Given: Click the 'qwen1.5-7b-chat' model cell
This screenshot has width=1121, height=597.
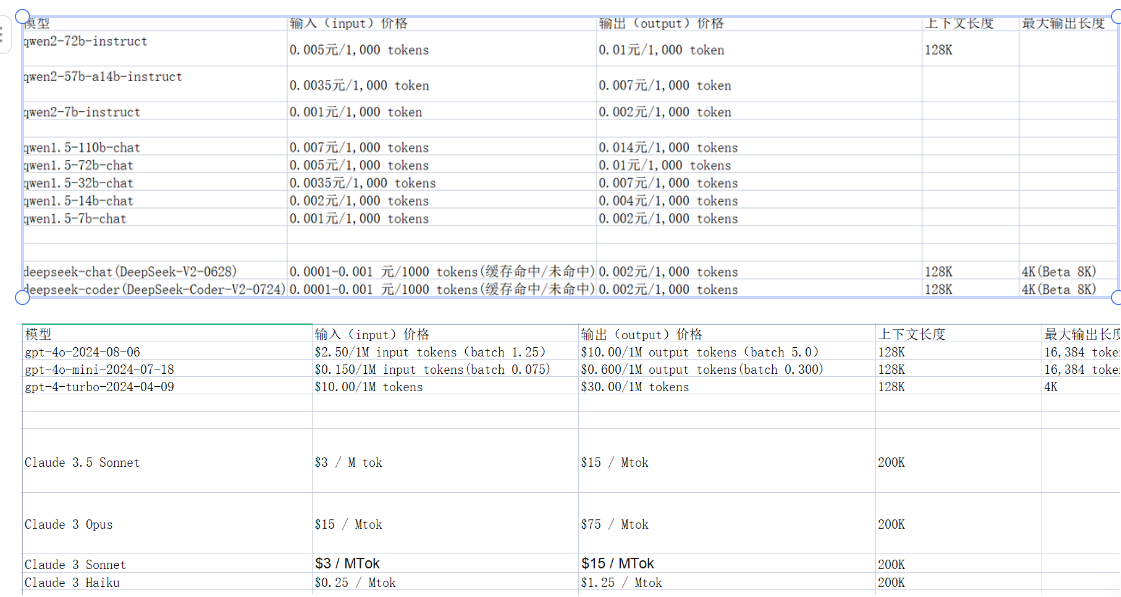Looking at the screenshot, I should (x=75, y=219).
